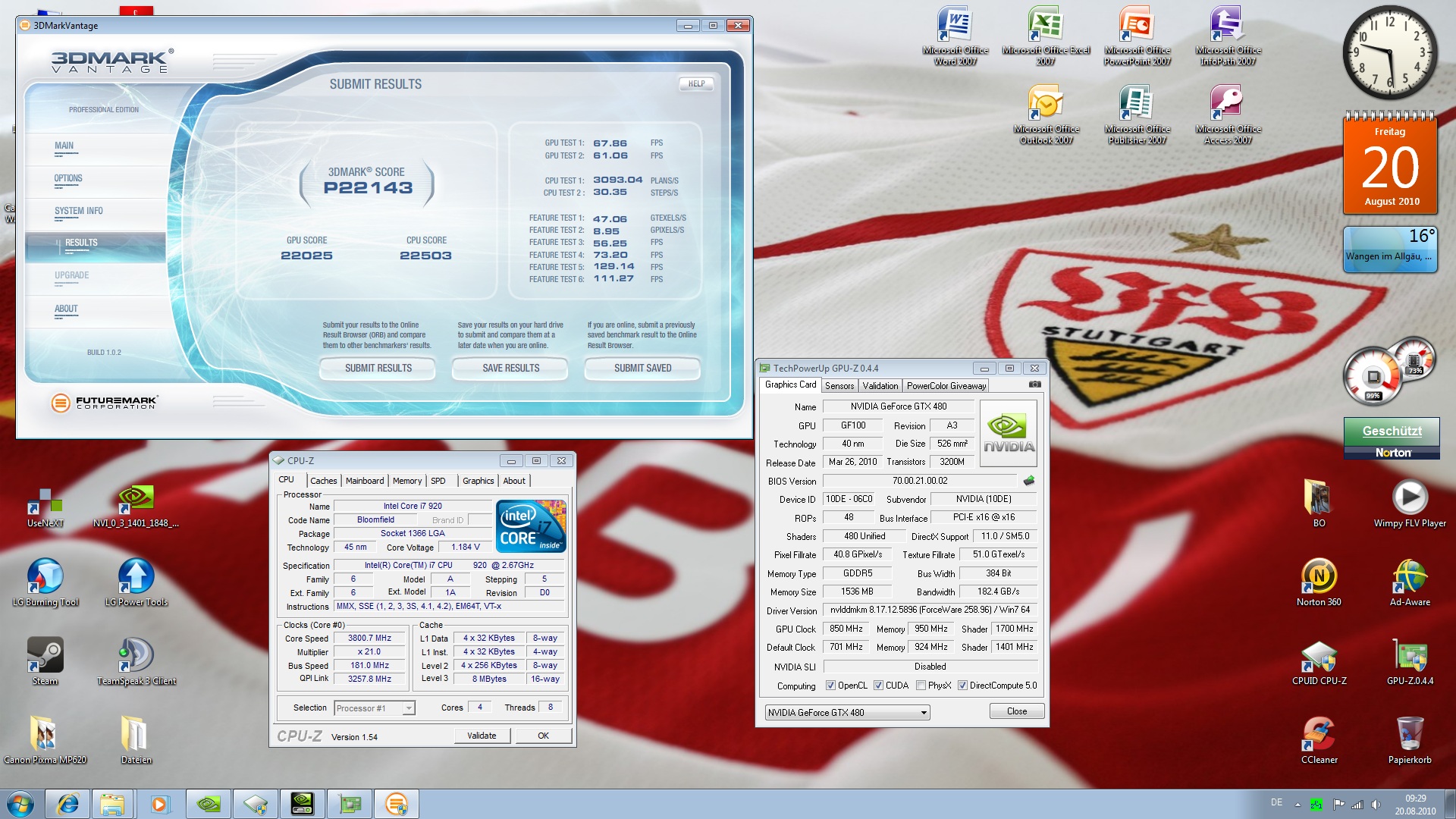Select Graphics tab in CPU-Z
The image size is (1456, 819).
point(479,481)
